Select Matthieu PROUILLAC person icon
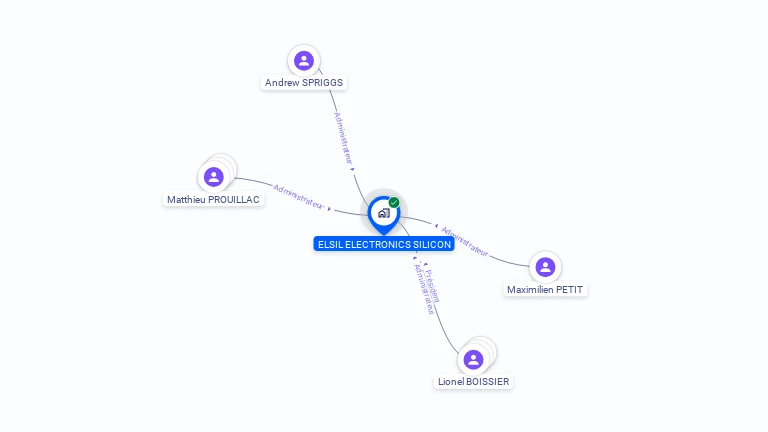The height and width of the screenshot is (432, 768). [x=214, y=177]
